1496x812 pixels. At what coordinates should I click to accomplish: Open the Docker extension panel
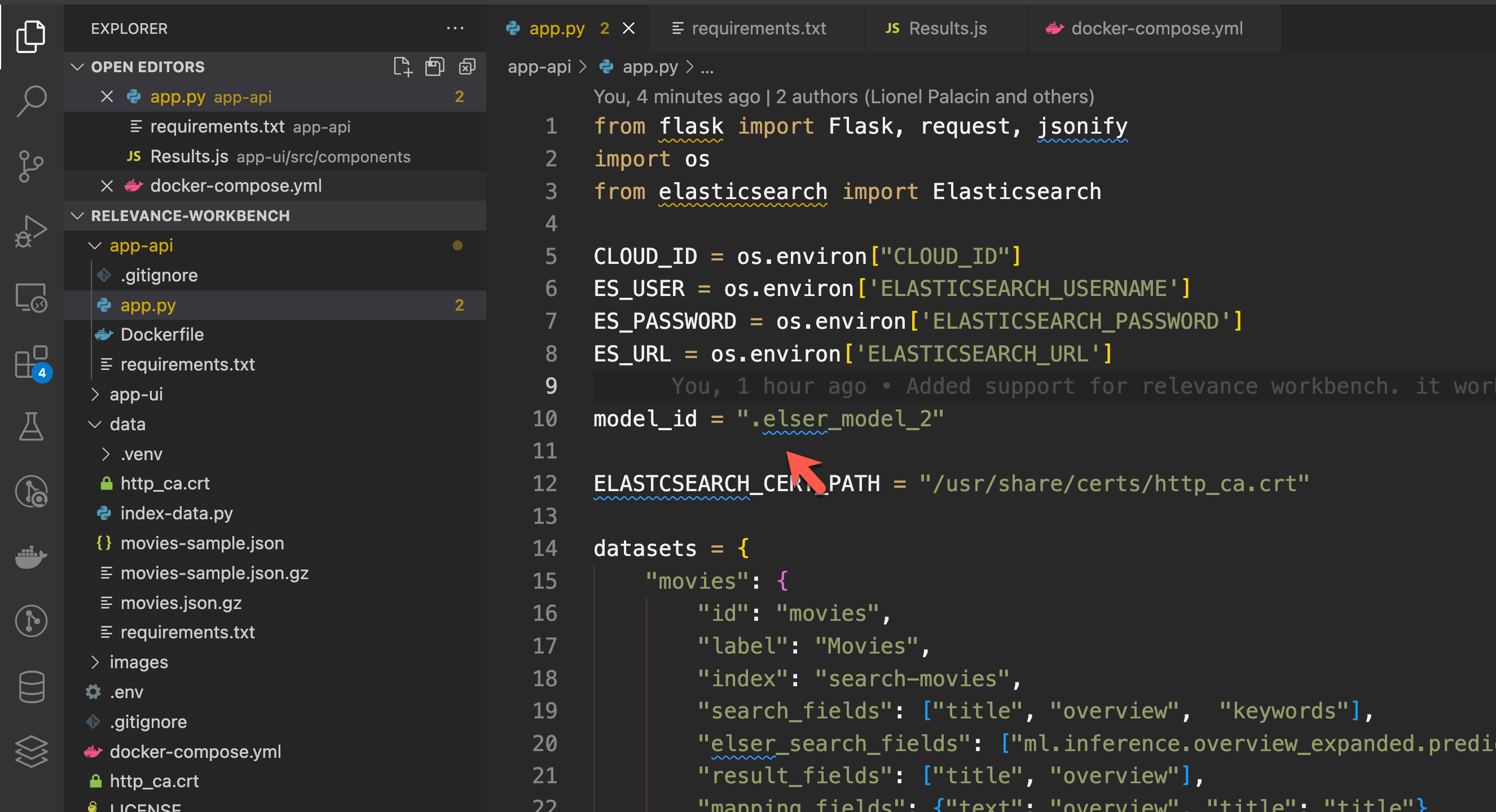click(32, 557)
